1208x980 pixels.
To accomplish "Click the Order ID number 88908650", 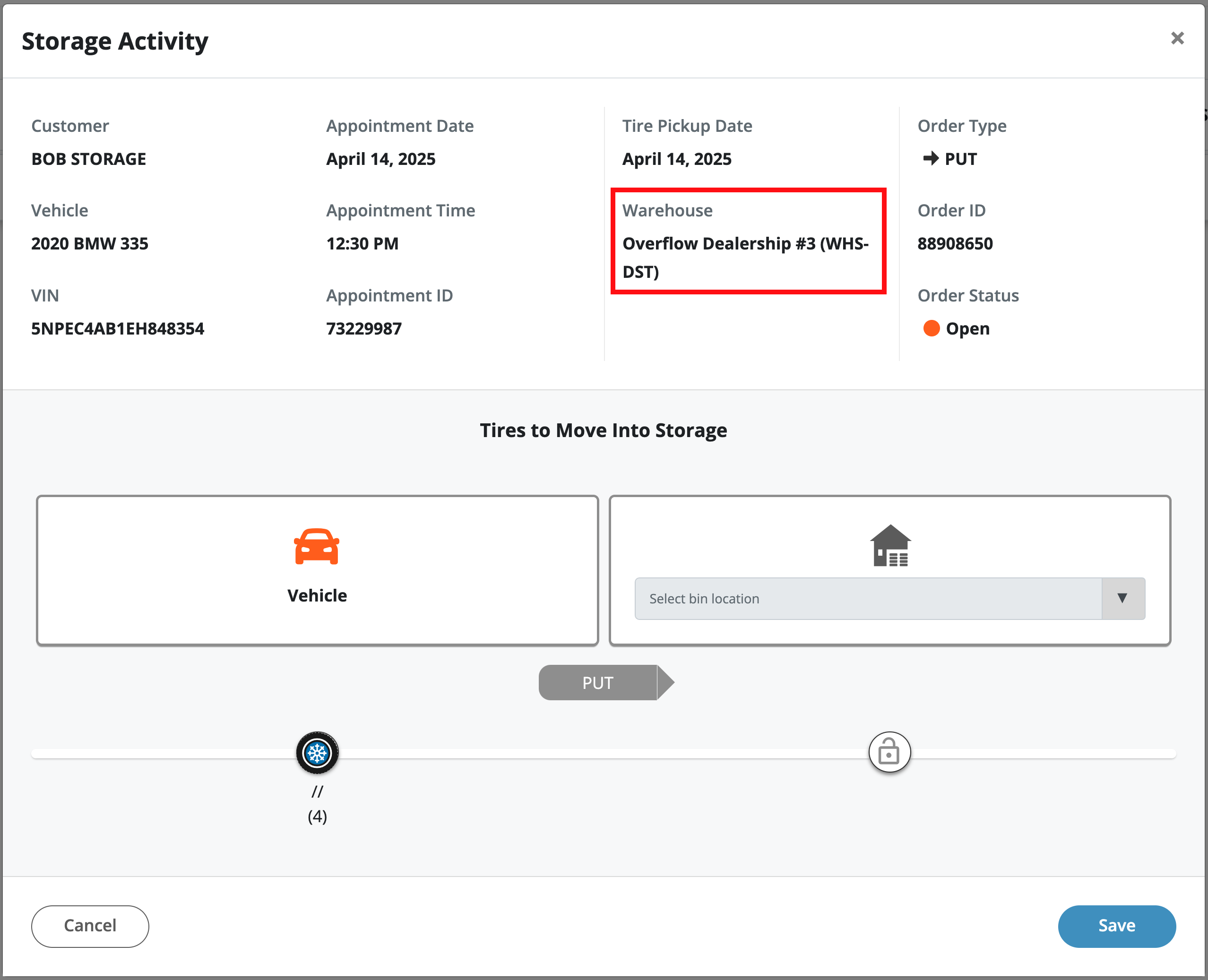I will (x=955, y=243).
